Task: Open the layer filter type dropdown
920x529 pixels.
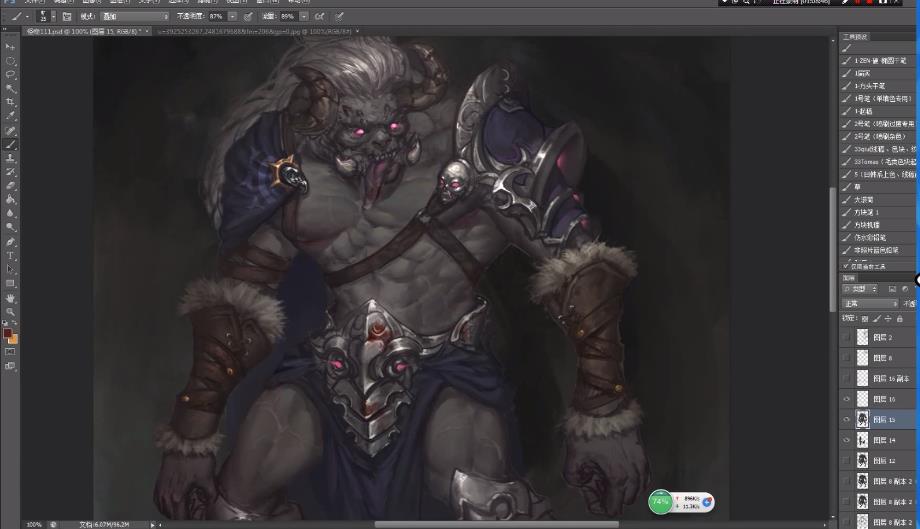Action: pos(860,289)
